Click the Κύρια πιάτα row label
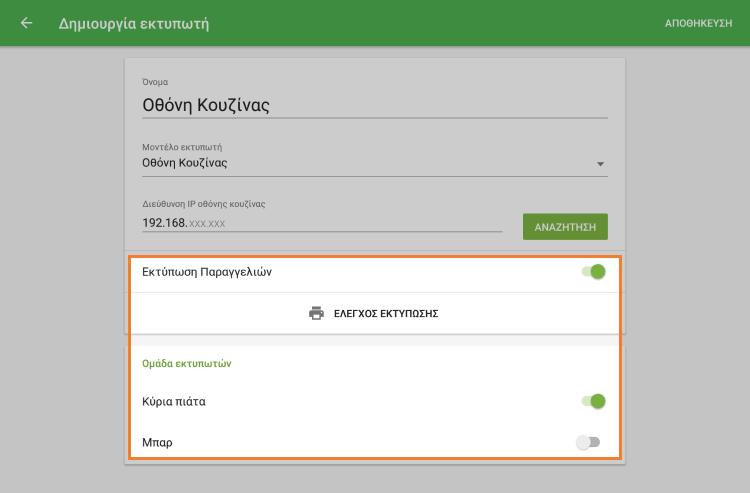Viewport: 750px width, 493px height. point(175,401)
